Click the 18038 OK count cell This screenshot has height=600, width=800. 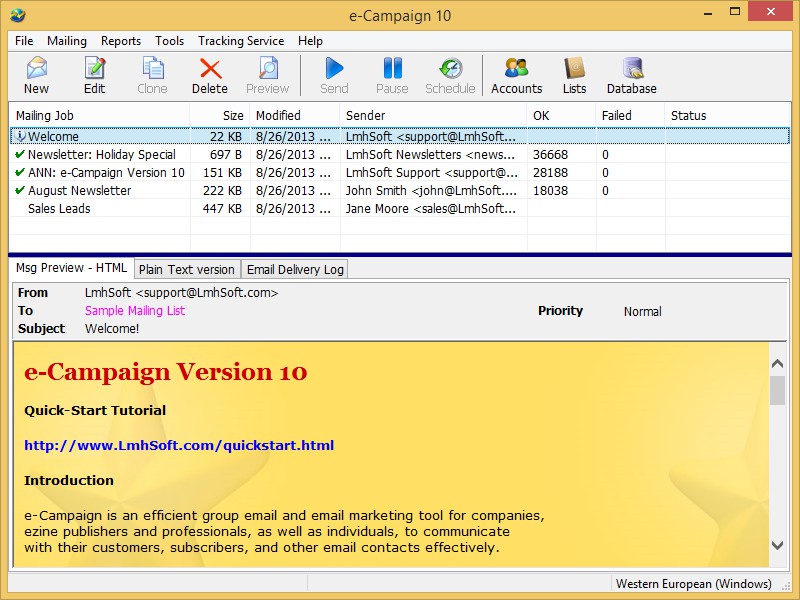550,190
